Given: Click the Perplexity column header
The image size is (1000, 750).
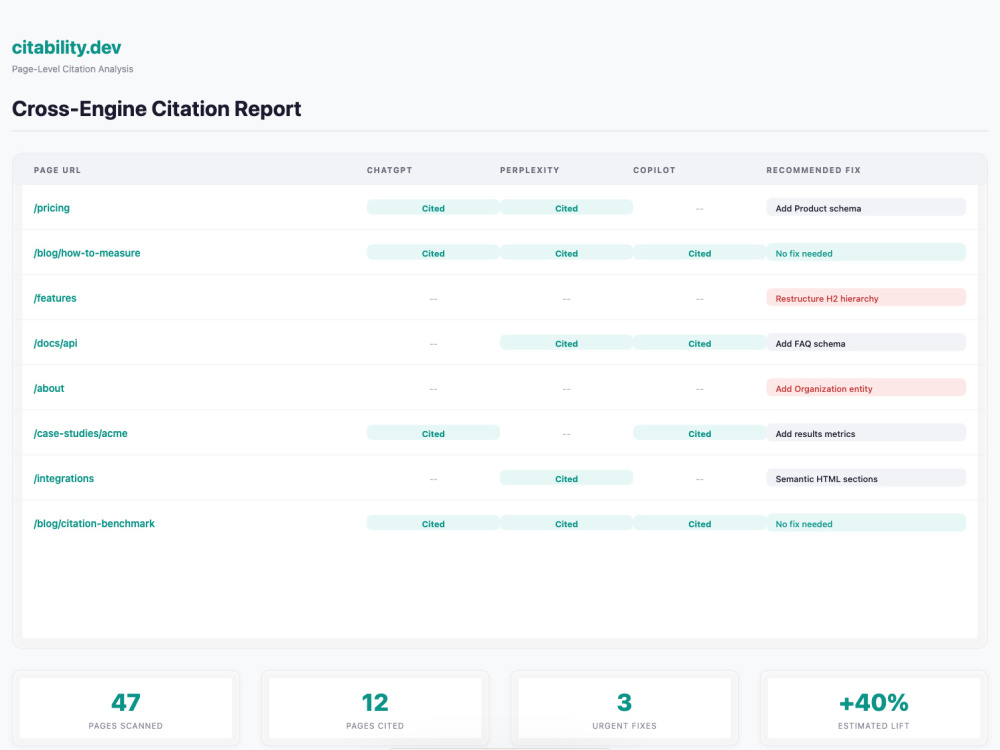Looking at the screenshot, I should tap(529, 170).
